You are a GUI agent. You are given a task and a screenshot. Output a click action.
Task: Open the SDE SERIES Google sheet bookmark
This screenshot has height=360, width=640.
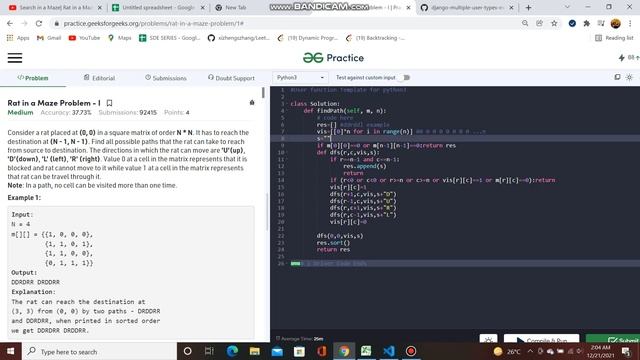[169, 38]
